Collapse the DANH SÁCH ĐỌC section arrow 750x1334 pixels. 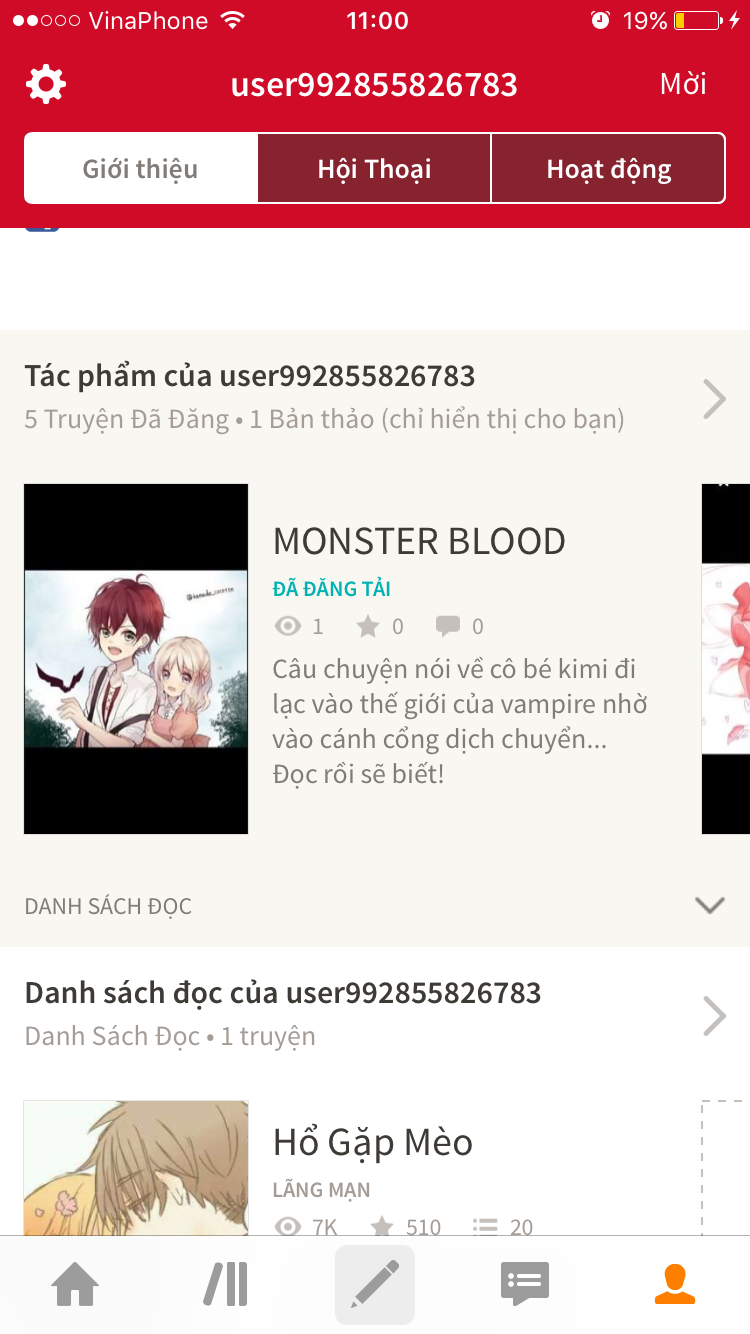pos(710,905)
